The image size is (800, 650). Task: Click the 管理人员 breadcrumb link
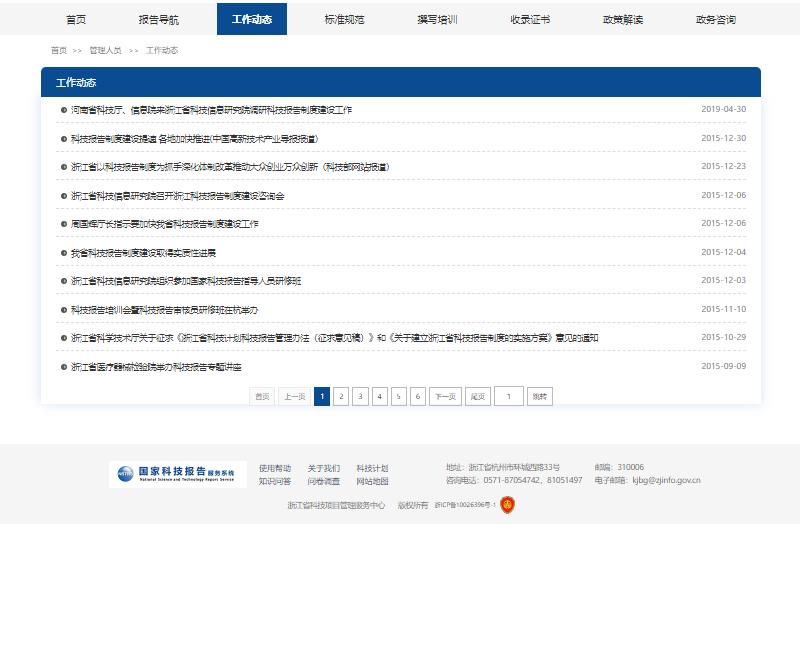coord(105,50)
